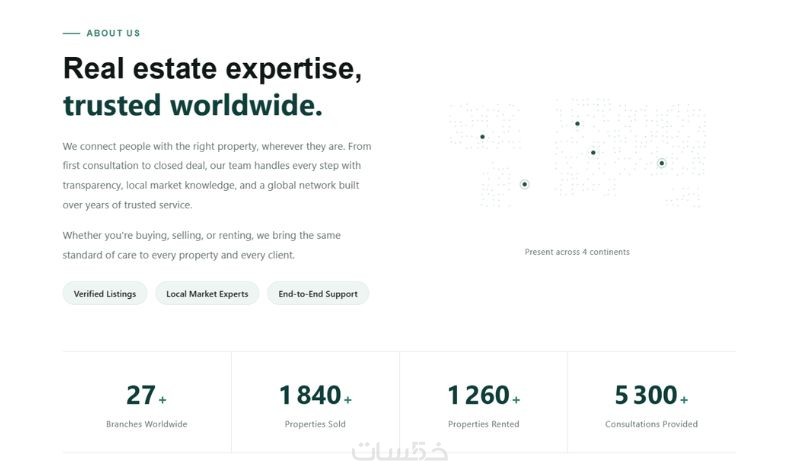
Task: Click the 'Real estate expertise,' heading line
Action: (x=212, y=68)
